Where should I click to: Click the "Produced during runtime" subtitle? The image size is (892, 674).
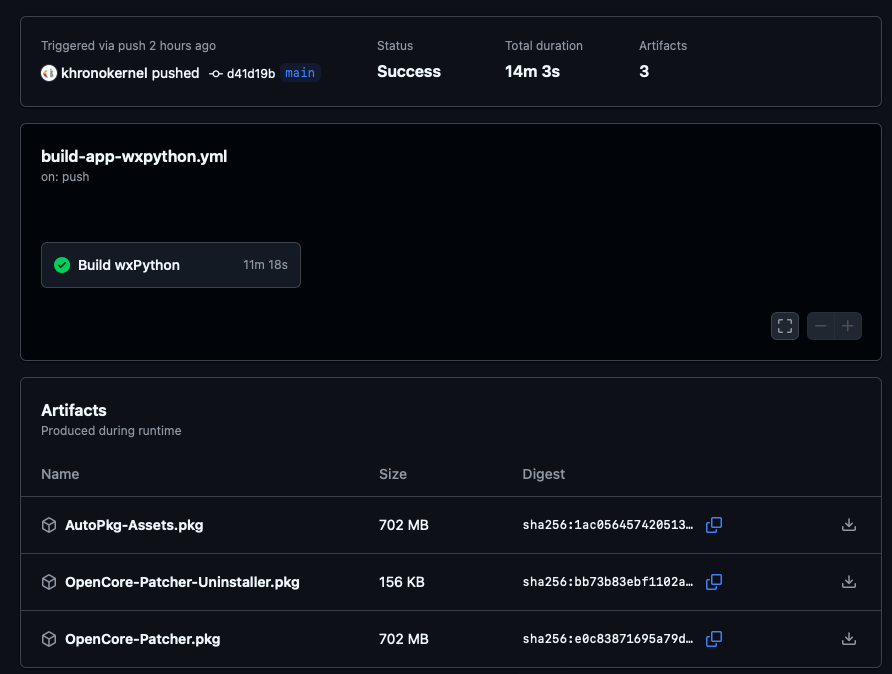click(x=111, y=431)
